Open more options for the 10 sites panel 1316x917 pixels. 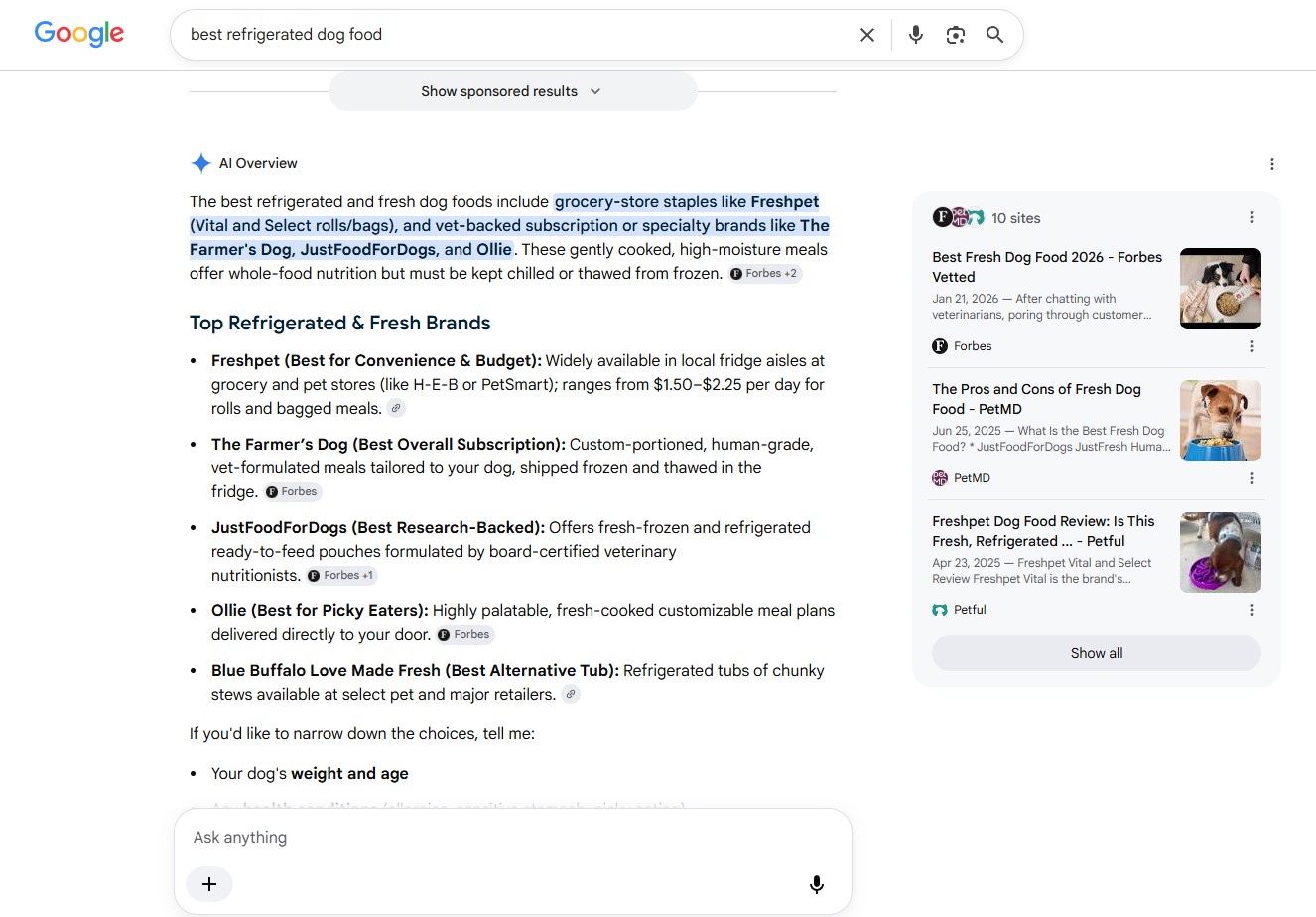click(1252, 218)
